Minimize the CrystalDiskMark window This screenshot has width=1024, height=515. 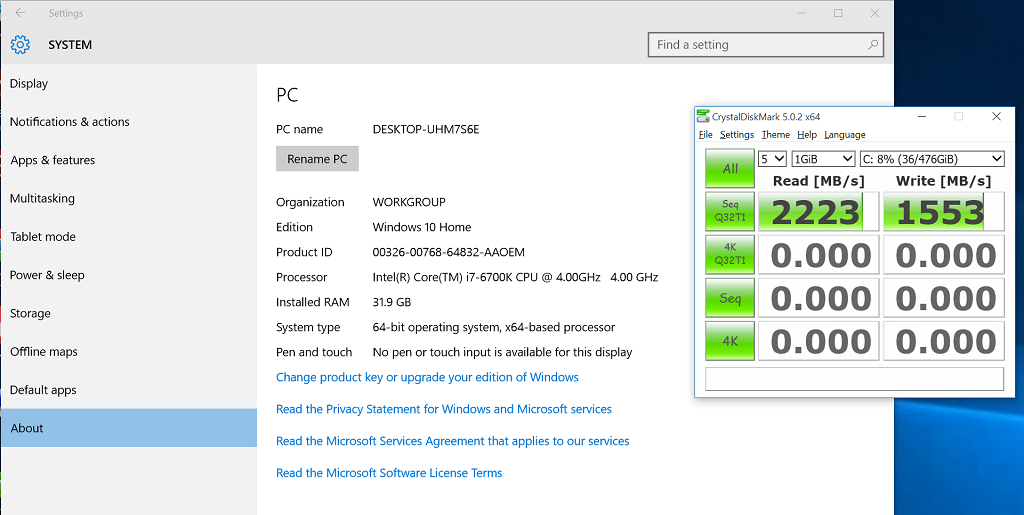(x=922, y=116)
